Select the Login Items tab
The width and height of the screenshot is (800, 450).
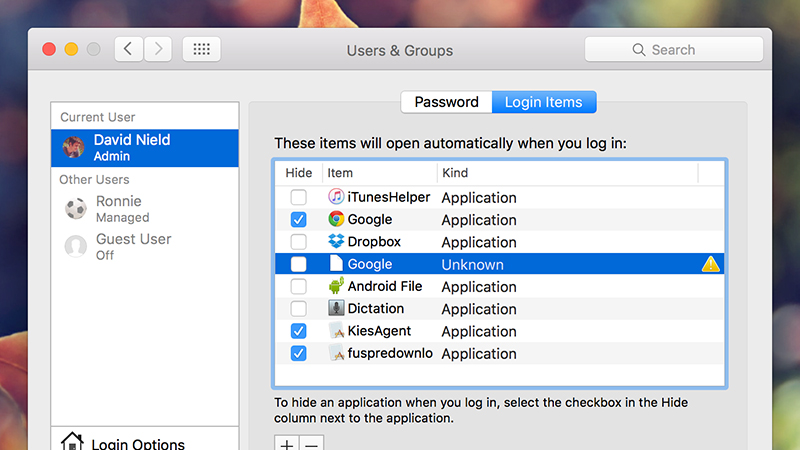tap(544, 102)
